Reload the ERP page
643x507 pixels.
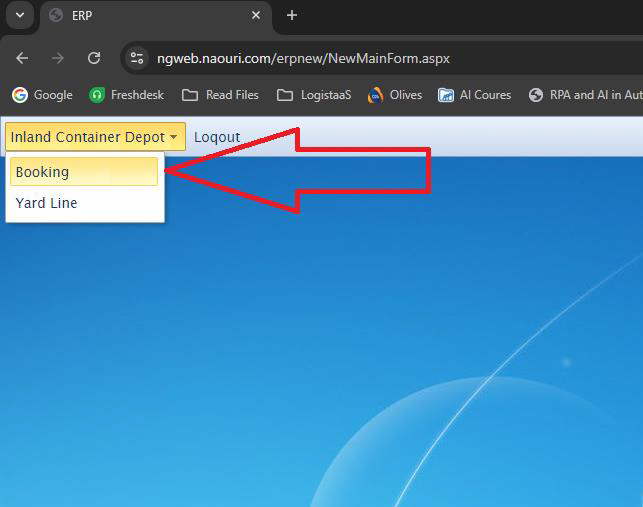94,58
